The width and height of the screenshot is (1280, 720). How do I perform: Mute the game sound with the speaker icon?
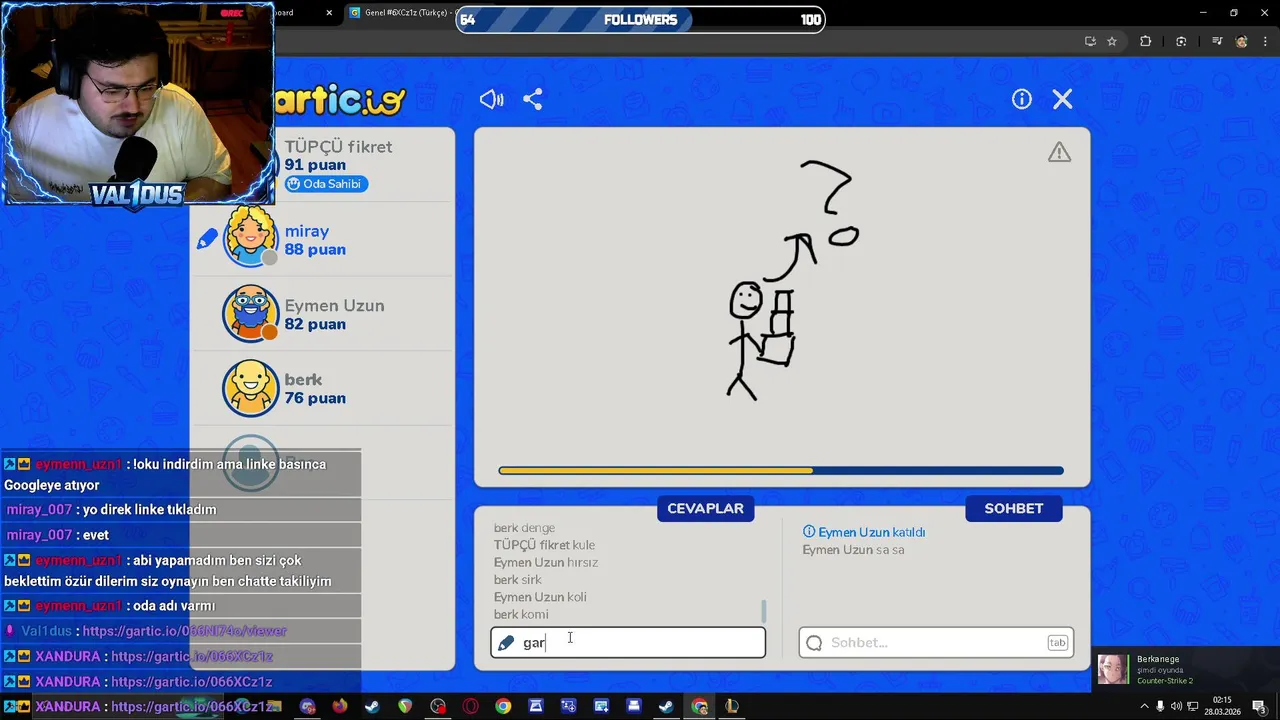pos(491,99)
